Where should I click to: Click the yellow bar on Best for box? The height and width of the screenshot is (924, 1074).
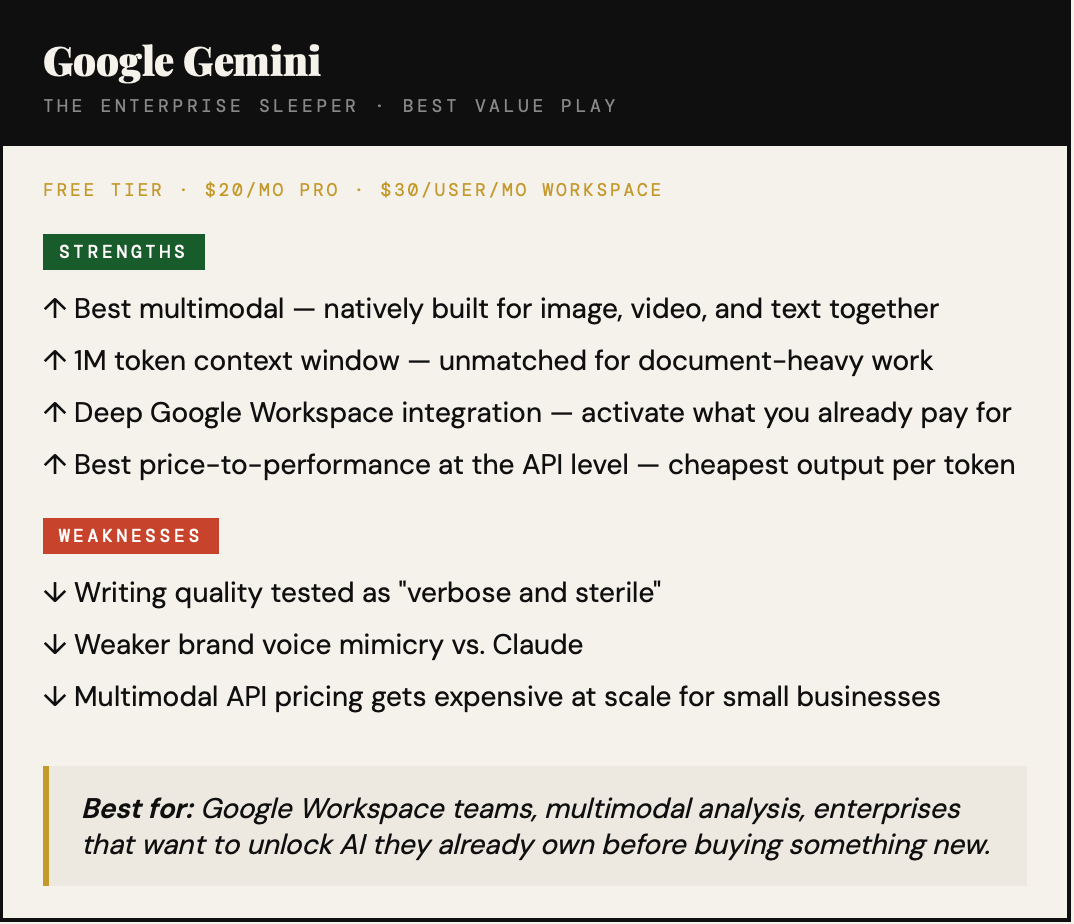point(46,826)
